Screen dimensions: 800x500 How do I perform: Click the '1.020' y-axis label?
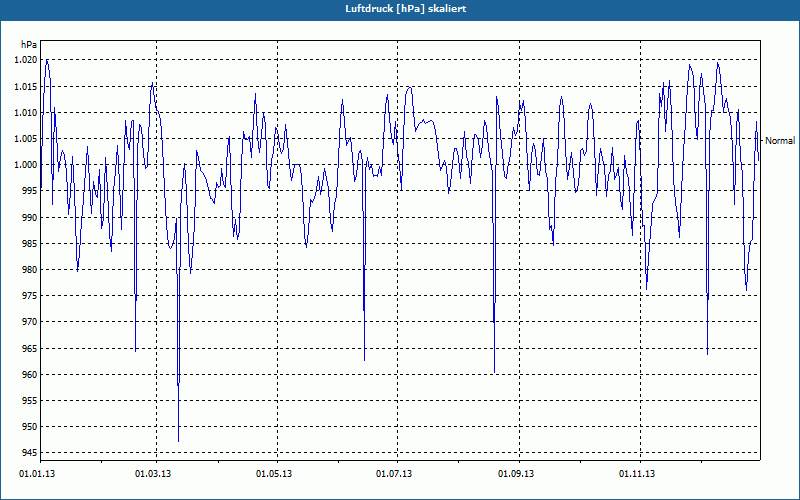point(26,60)
